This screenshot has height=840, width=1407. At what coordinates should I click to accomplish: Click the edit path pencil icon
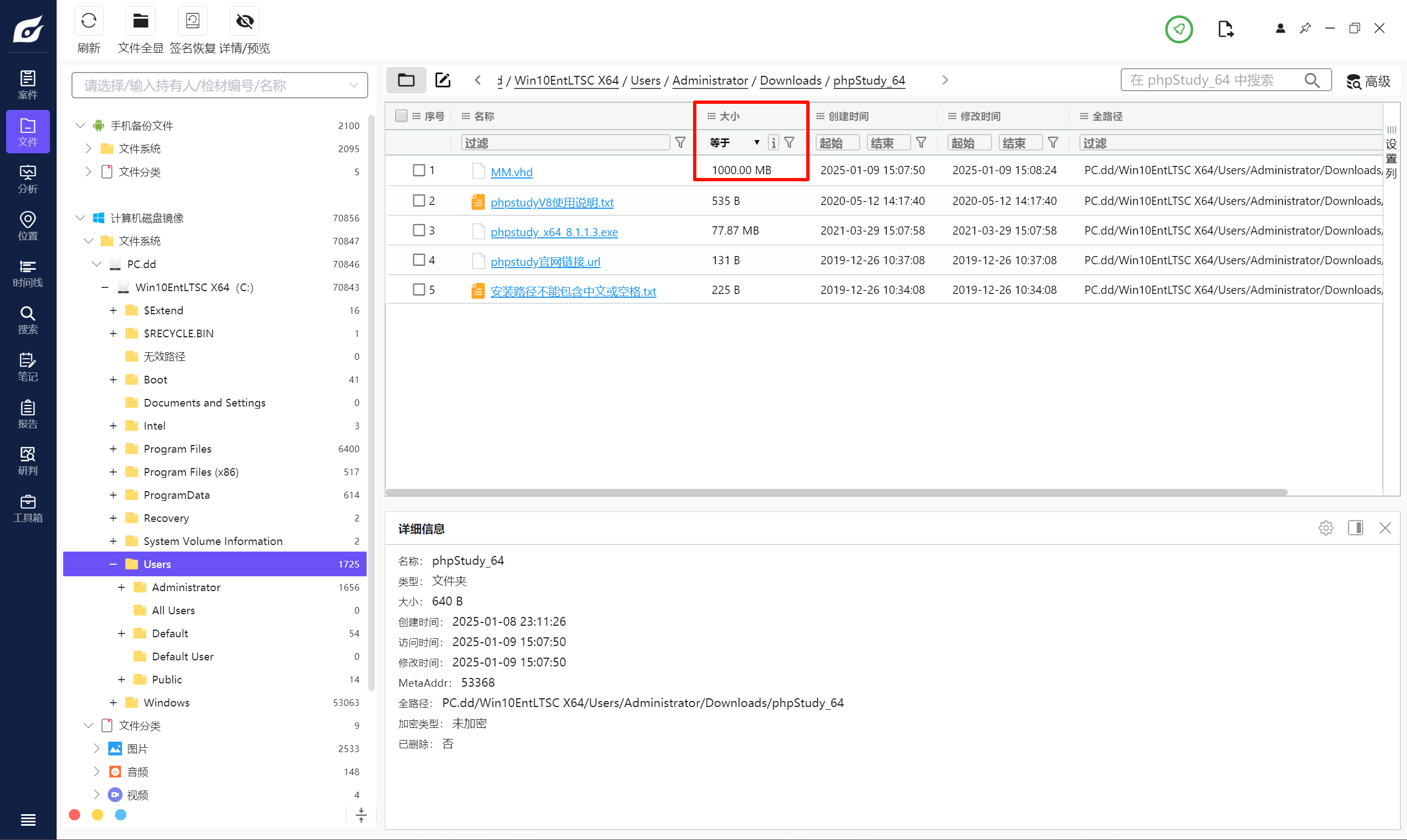pyautogui.click(x=443, y=80)
